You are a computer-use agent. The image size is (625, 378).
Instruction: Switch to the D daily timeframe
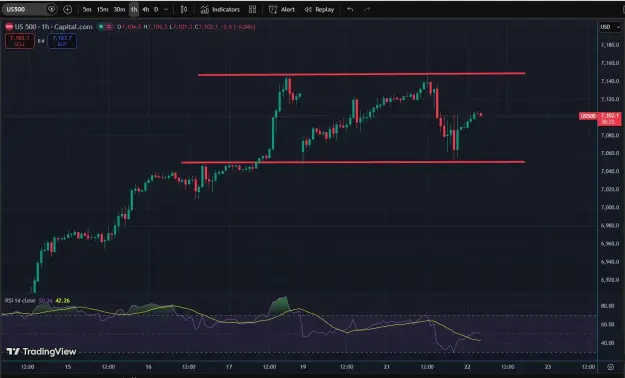point(156,9)
